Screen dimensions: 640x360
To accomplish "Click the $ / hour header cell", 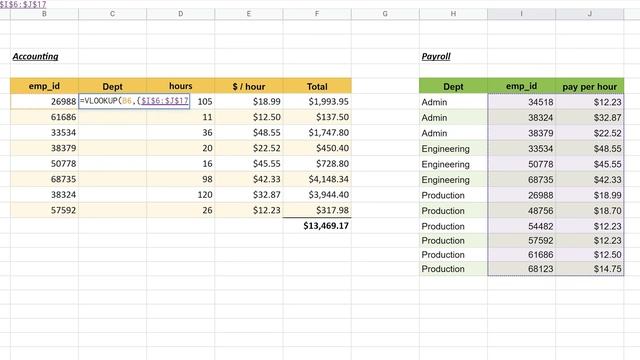I will click(249, 86).
